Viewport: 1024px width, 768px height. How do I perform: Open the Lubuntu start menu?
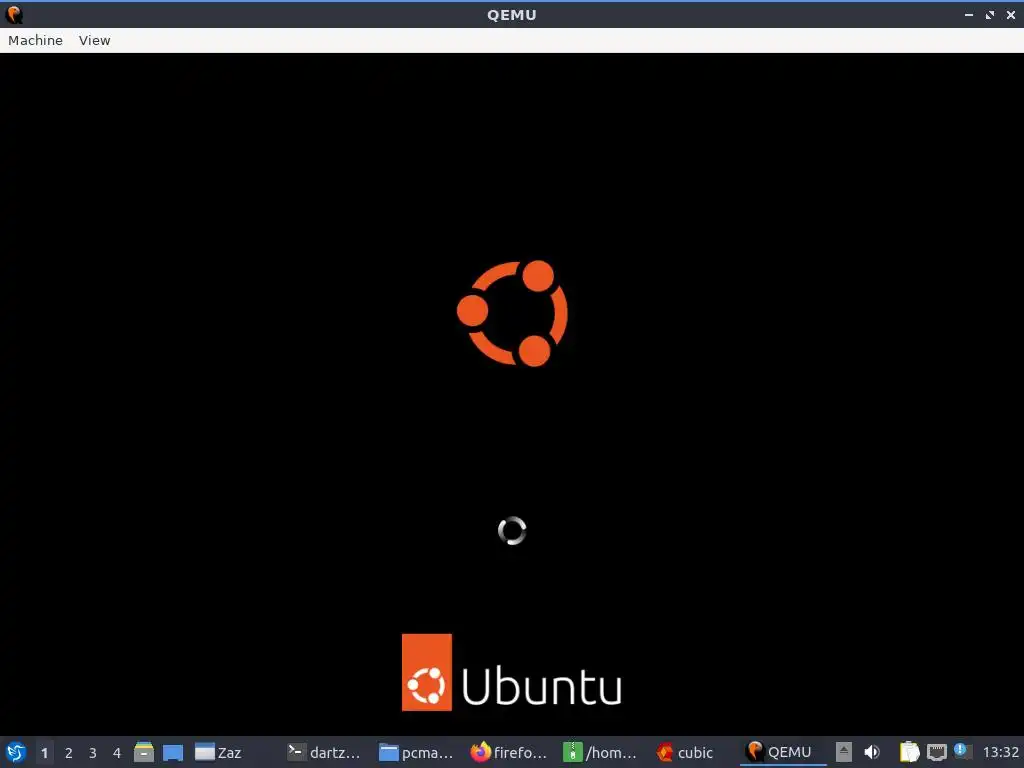coord(16,752)
